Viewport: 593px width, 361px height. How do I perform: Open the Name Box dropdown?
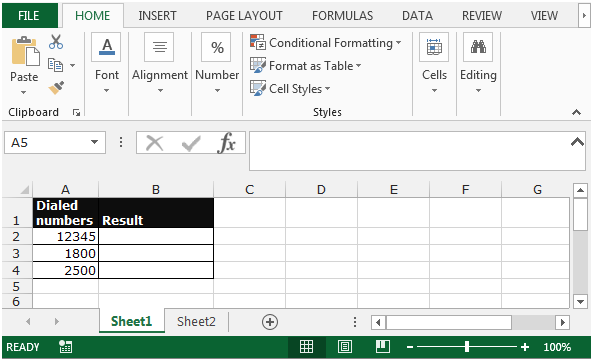coord(94,142)
